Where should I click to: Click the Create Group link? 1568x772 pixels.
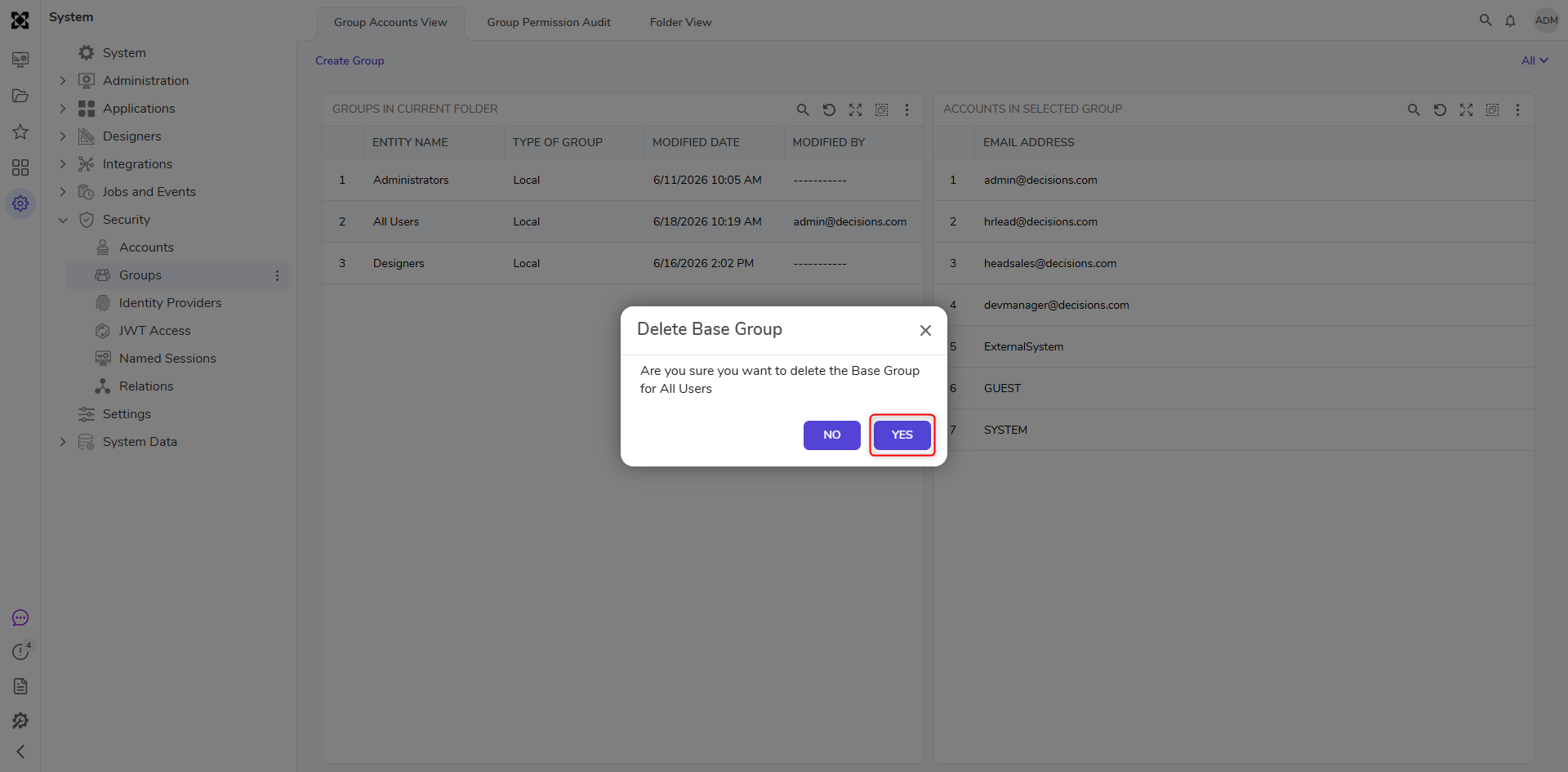[x=350, y=60]
